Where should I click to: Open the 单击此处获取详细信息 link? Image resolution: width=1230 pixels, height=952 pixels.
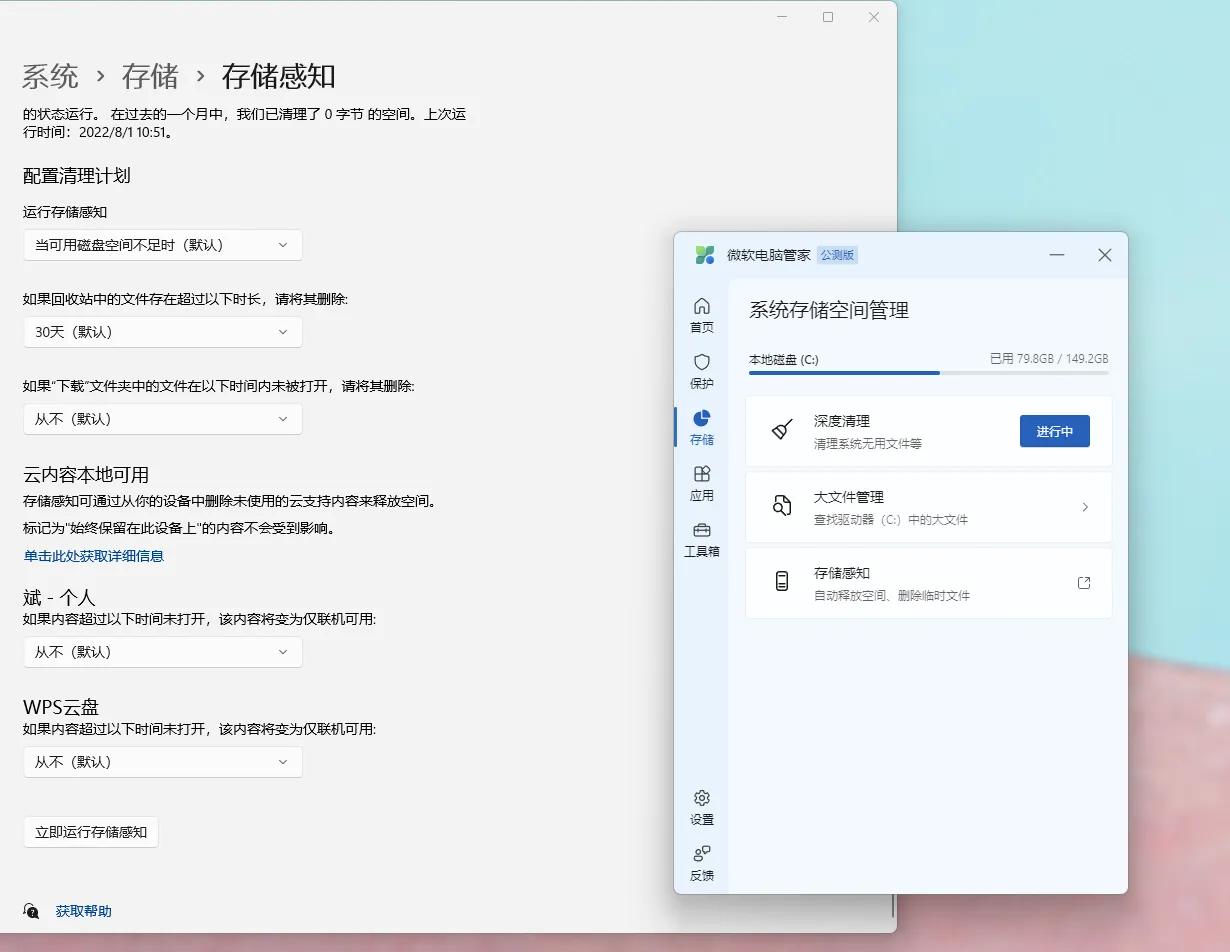tap(95, 557)
